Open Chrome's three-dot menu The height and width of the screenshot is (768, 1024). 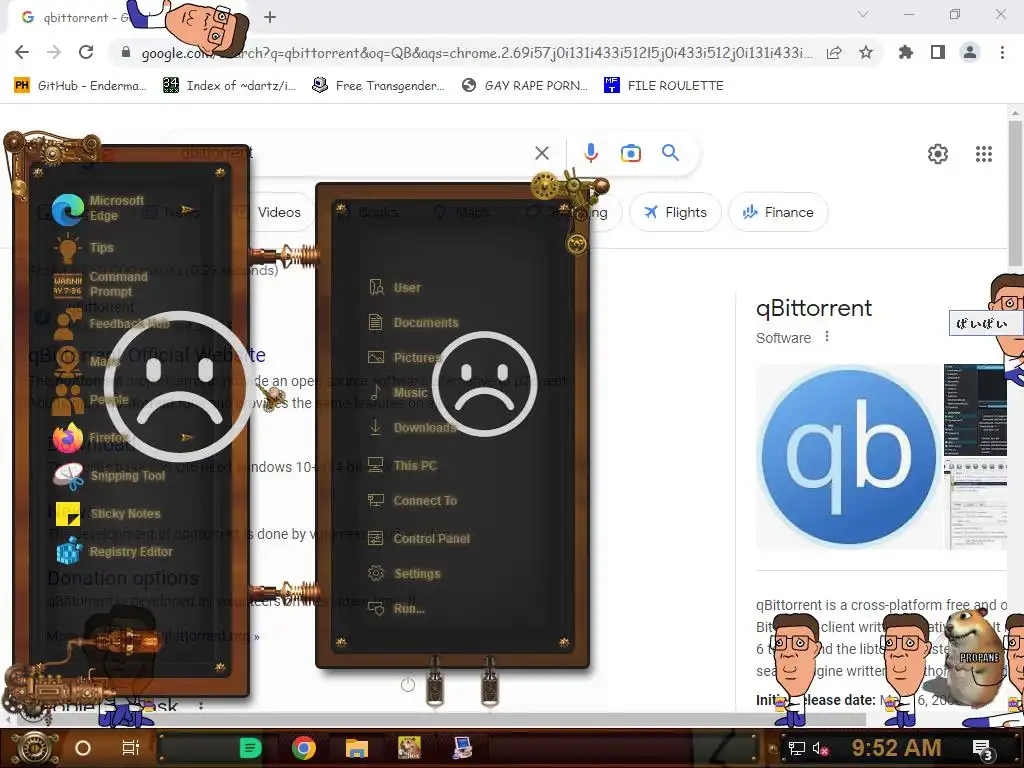tap(1002, 52)
